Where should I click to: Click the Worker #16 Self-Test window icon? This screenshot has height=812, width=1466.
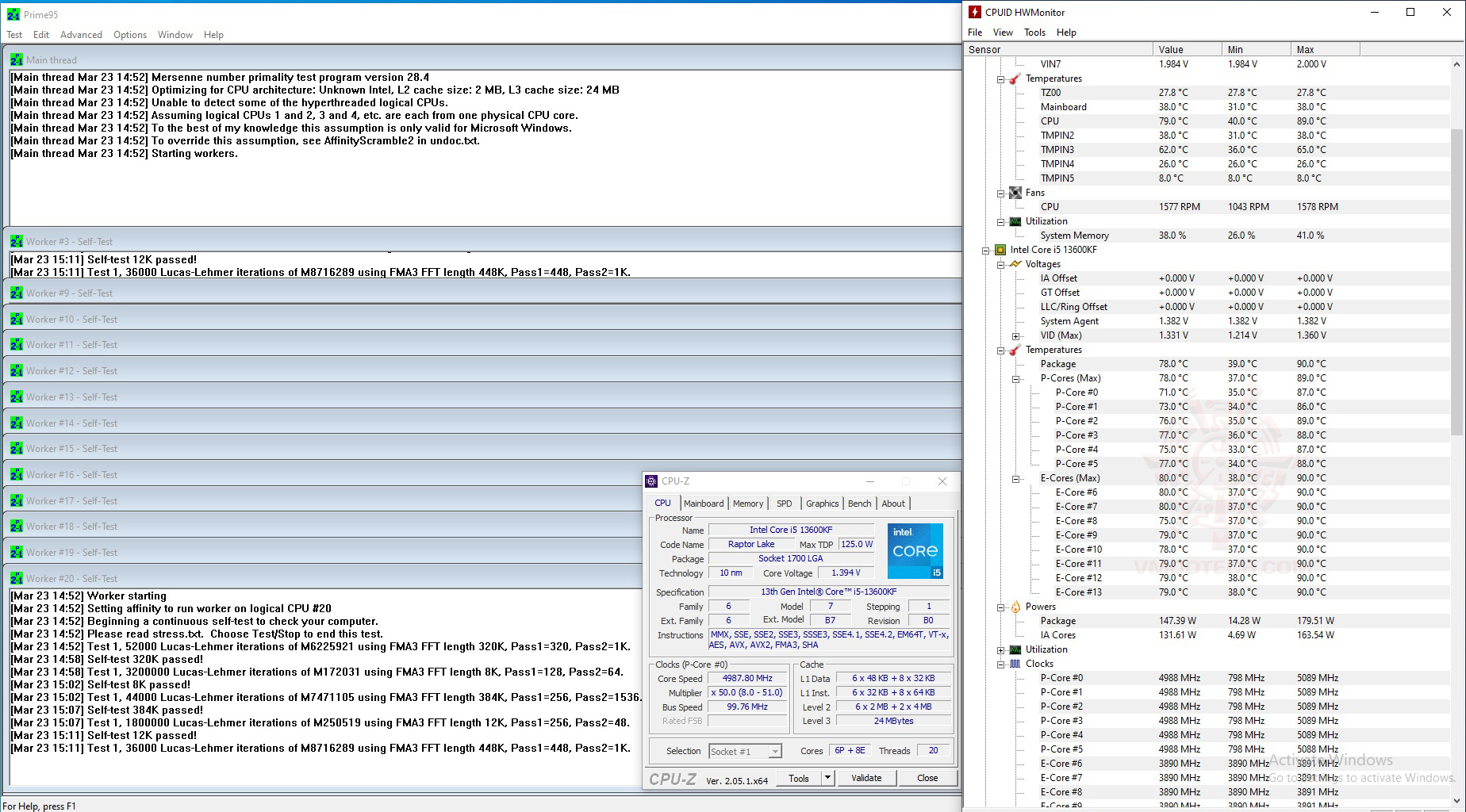[x=17, y=475]
